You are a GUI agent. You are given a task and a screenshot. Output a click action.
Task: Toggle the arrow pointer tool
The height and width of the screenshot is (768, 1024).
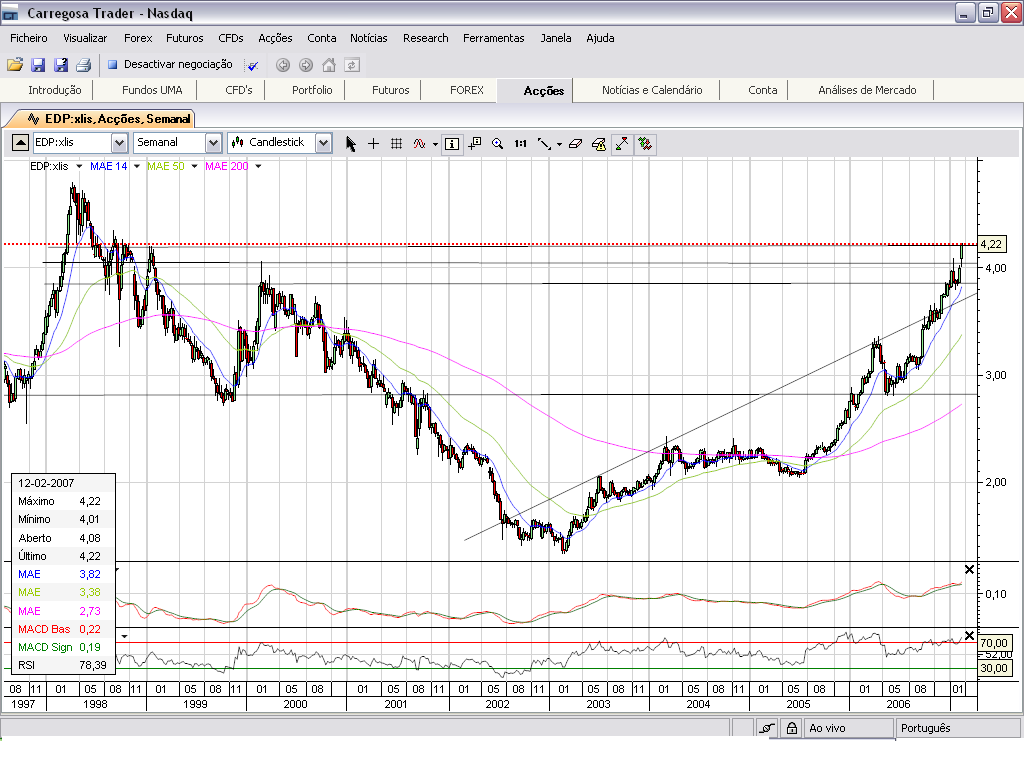tap(352, 143)
